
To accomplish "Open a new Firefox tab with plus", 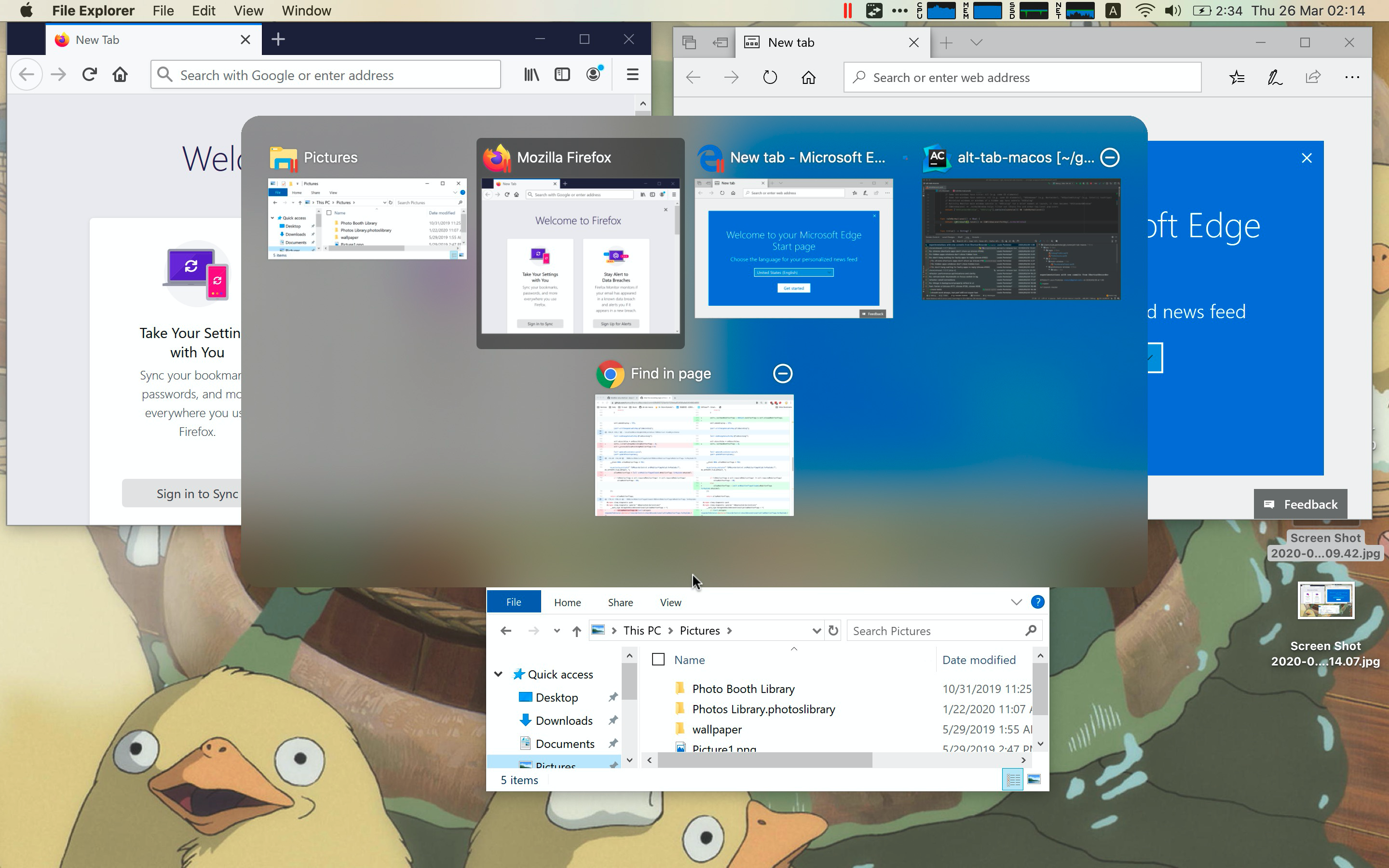I will coord(278,39).
